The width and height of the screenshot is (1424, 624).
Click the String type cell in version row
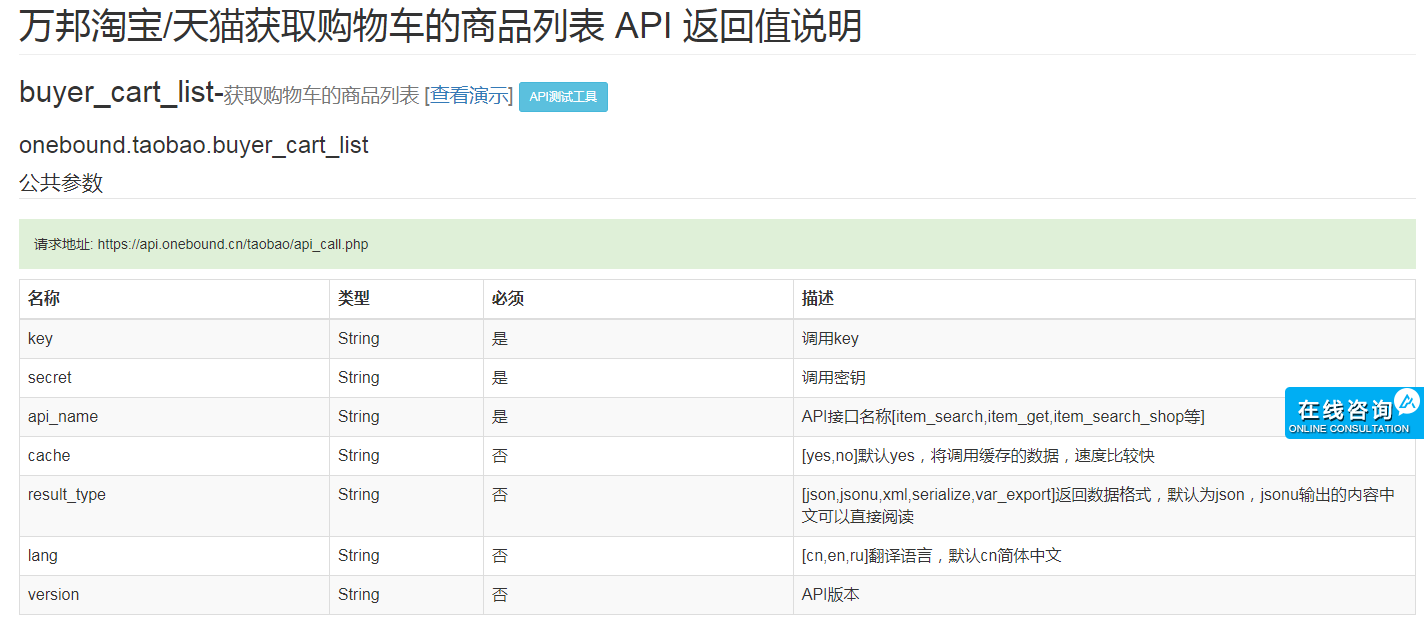(x=406, y=595)
